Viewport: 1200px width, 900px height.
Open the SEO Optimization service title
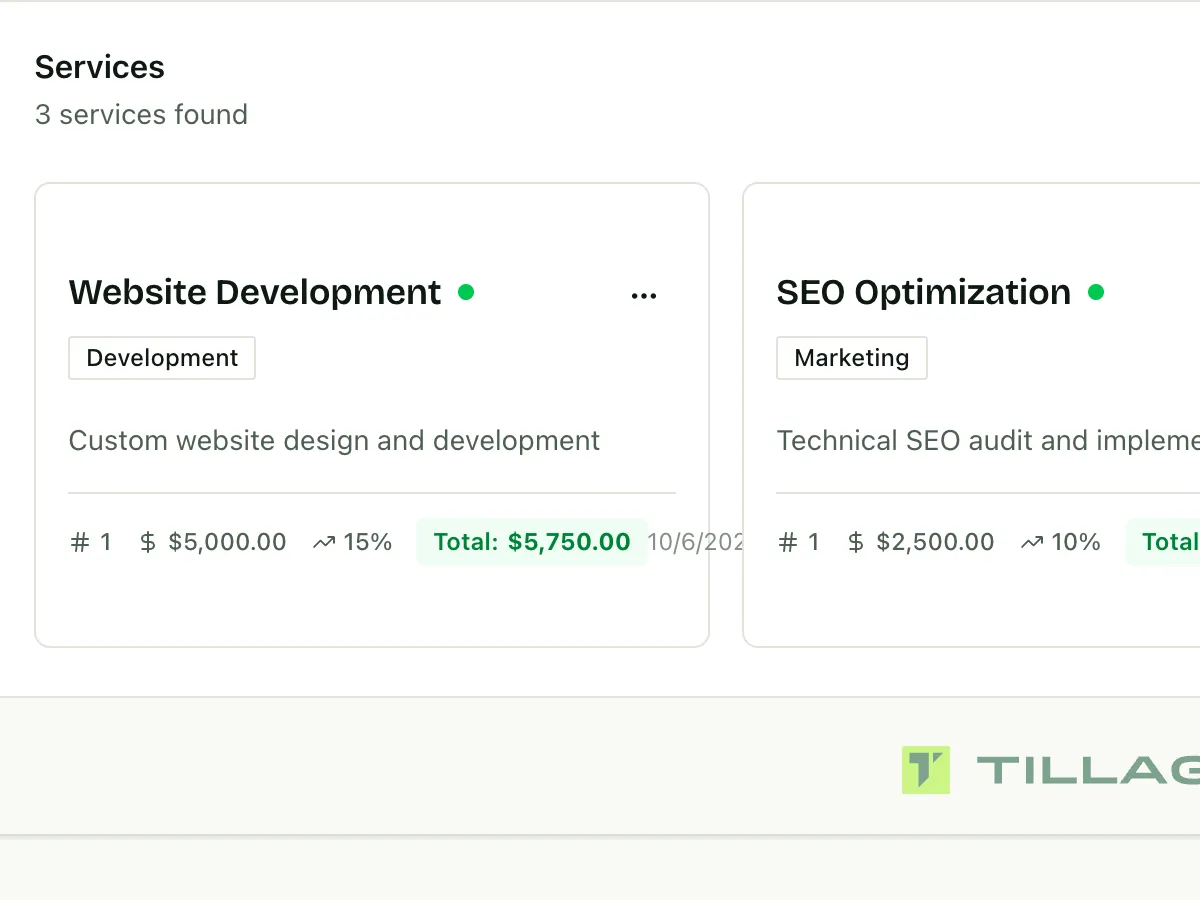coord(924,292)
